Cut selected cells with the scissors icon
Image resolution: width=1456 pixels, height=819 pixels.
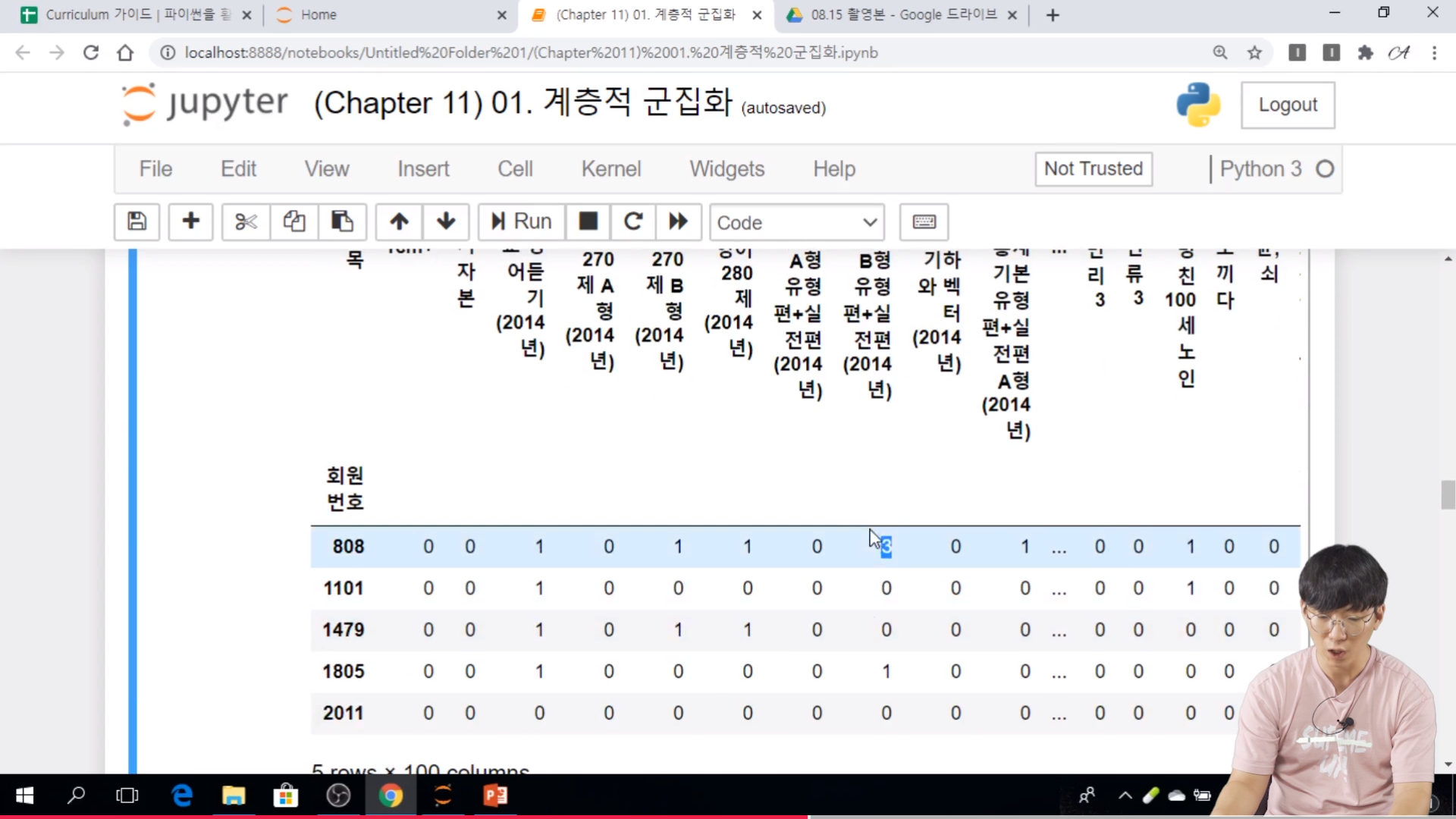pos(246,221)
